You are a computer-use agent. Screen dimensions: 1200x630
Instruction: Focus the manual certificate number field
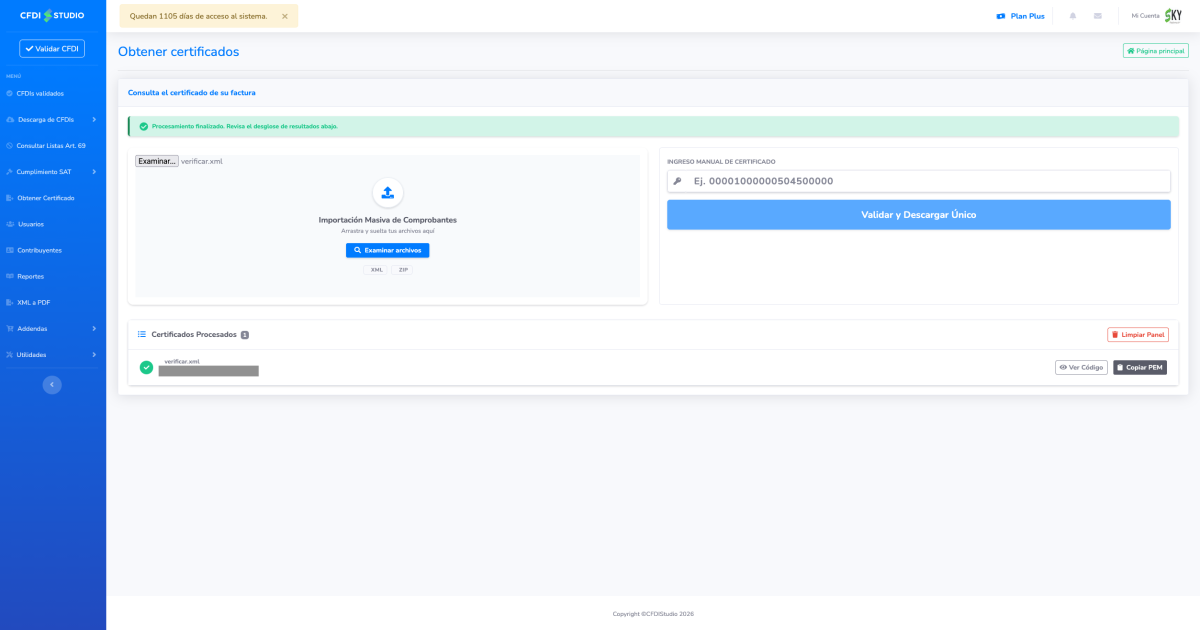pyautogui.click(x=919, y=181)
